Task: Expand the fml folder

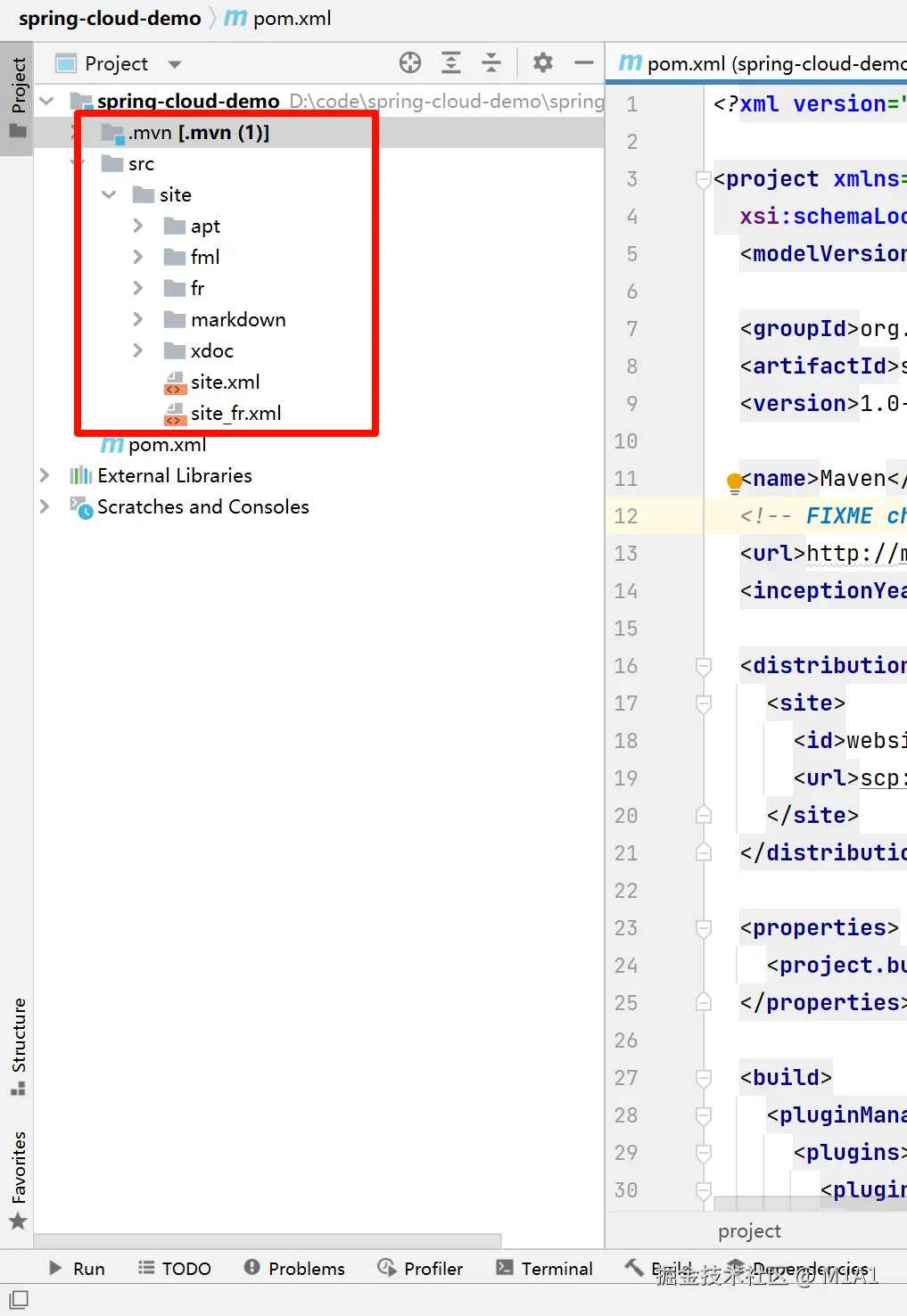Action: coord(138,257)
